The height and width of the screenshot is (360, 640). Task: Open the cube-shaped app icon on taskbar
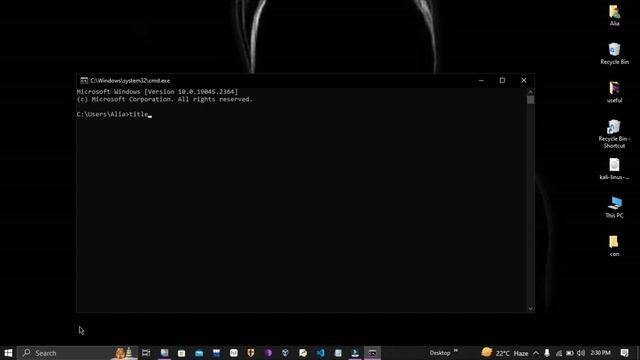coord(285,353)
